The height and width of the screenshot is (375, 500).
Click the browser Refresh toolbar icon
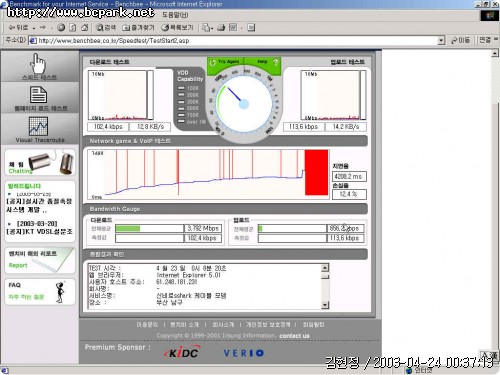(x=73, y=28)
